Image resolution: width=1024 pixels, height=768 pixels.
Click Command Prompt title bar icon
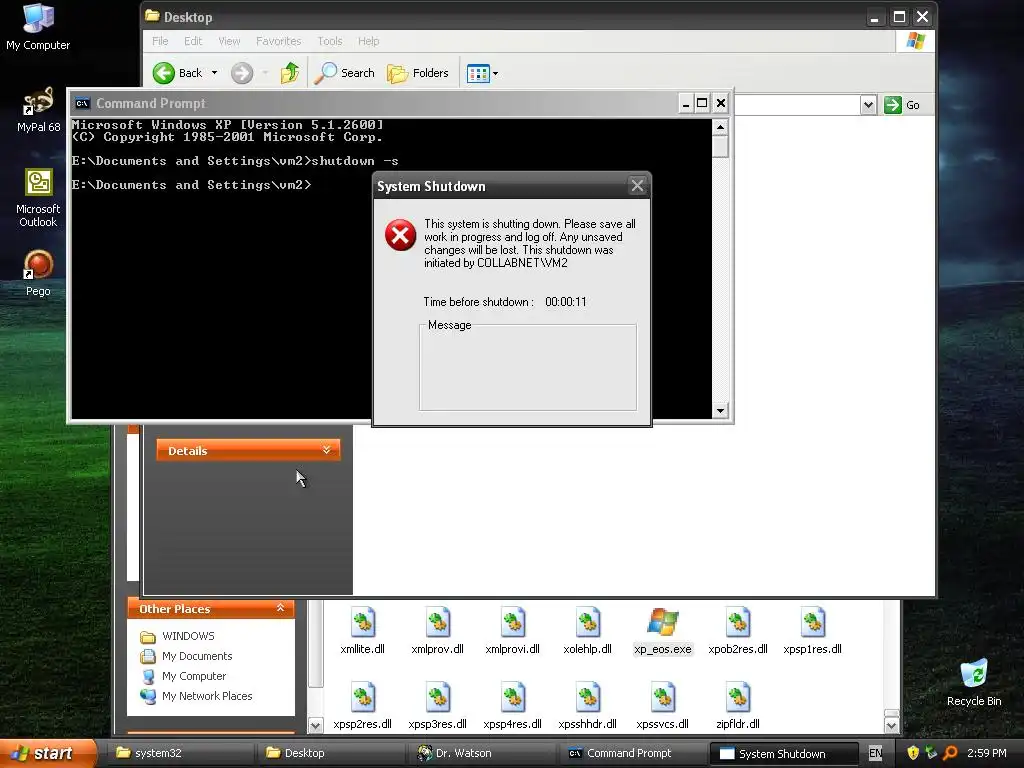tap(82, 103)
